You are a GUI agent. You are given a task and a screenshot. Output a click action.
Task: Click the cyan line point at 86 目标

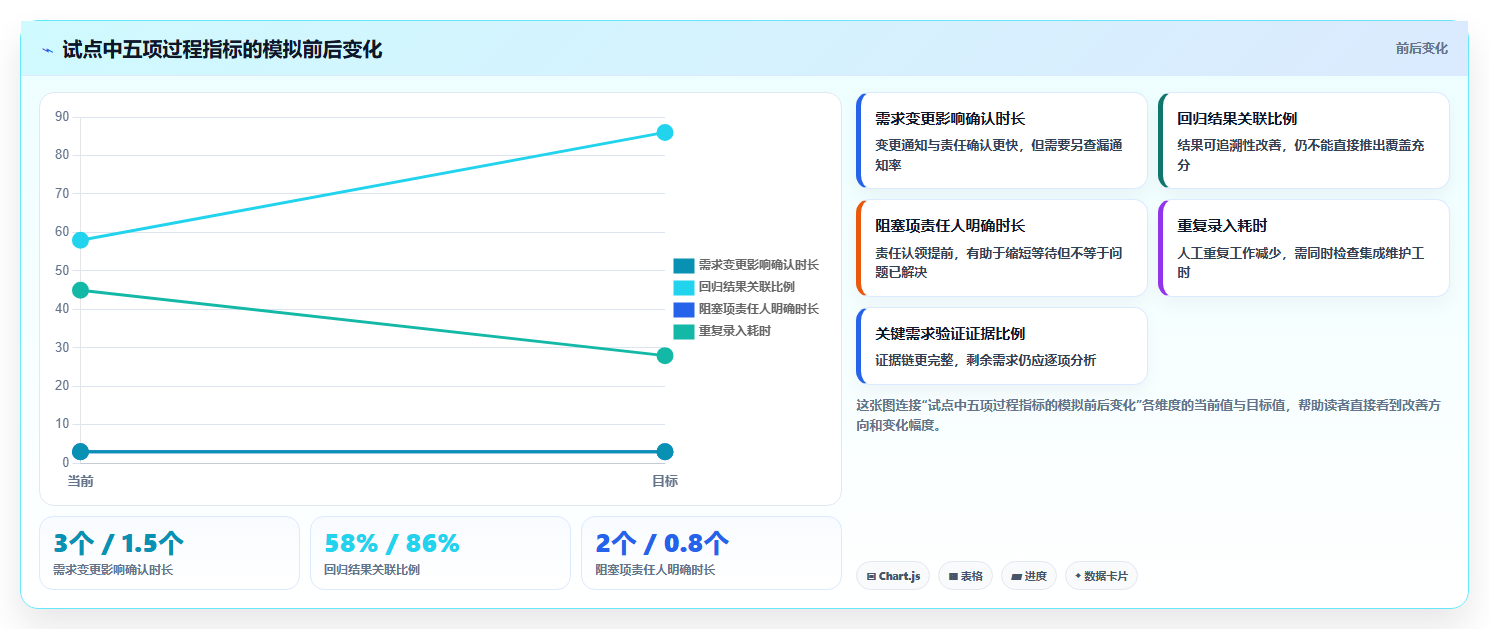coord(665,132)
